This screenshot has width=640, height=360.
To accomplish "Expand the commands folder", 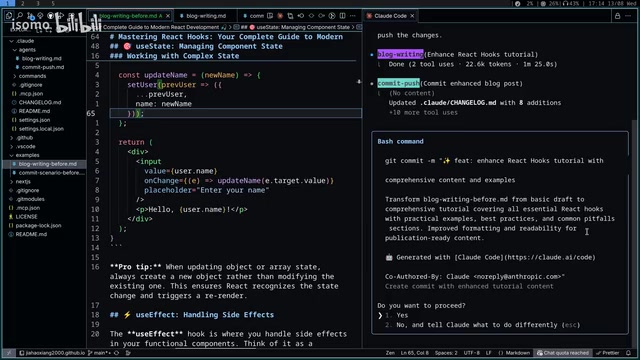I will click(32, 76).
